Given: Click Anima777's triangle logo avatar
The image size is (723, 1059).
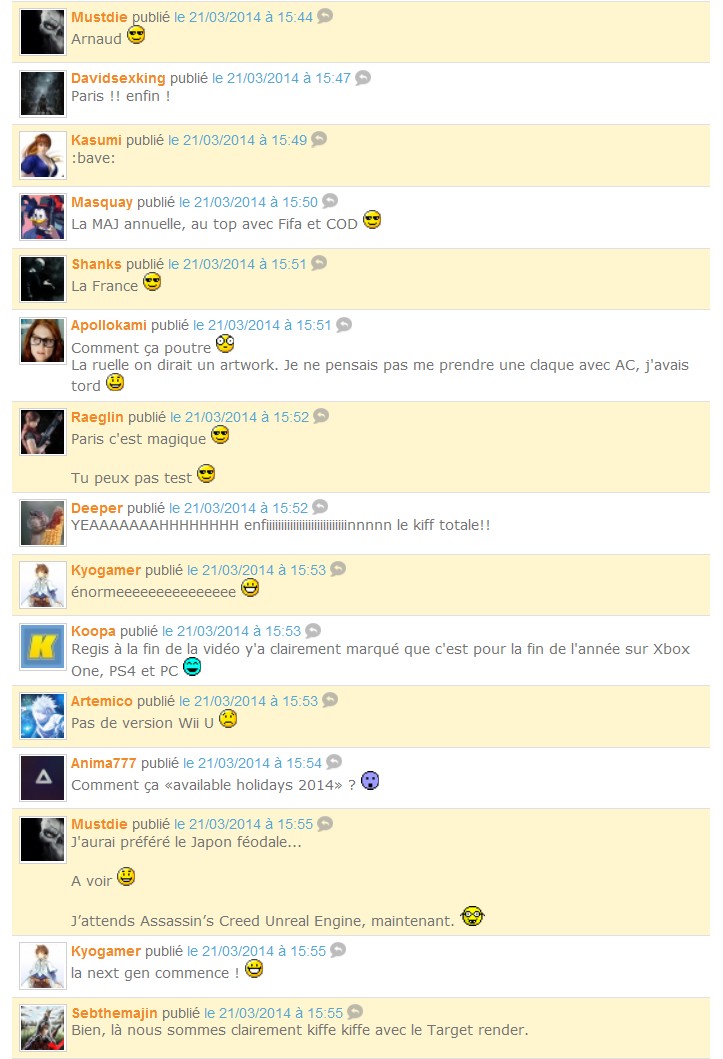Looking at the screenshot, I should (x=43, y=778).
